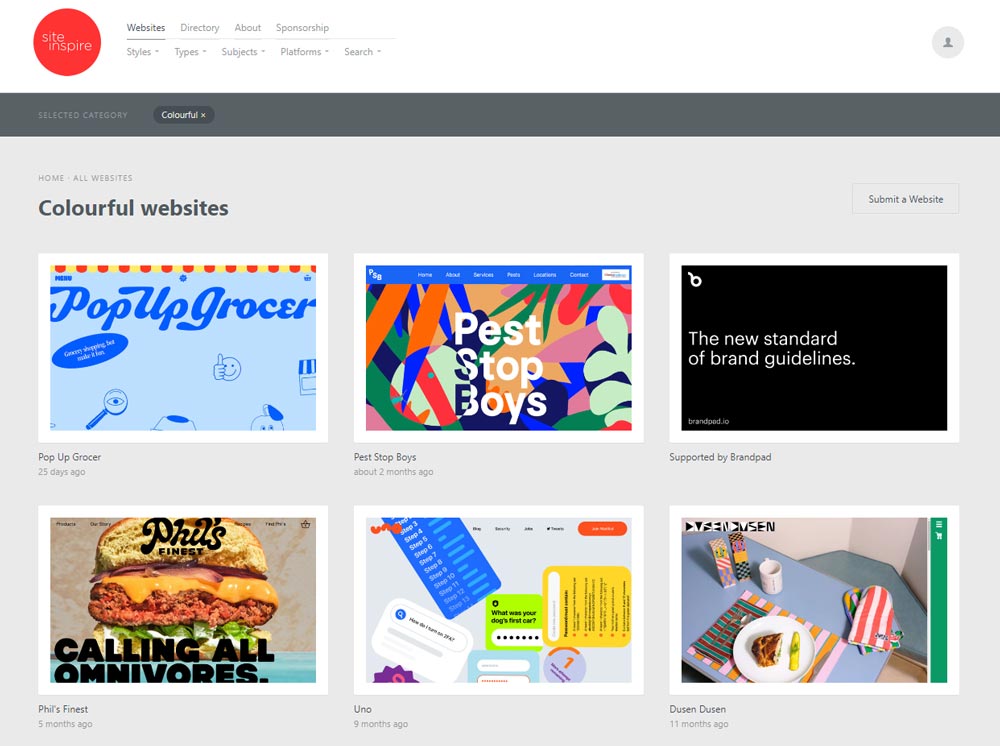
Task: Go to the Directory tab
Action: click(x=200, y=28)
